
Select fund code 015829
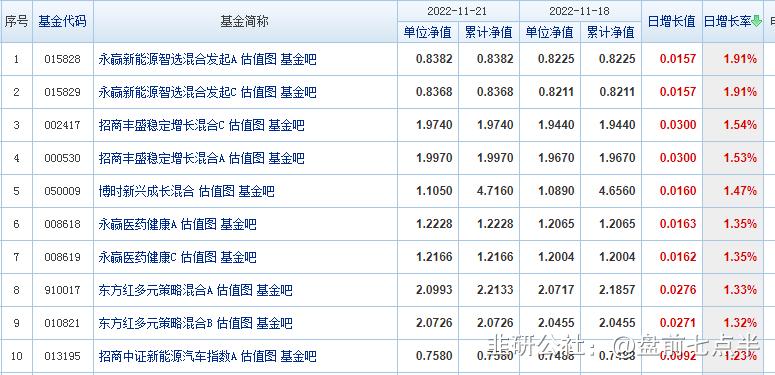tap(62, 92)
